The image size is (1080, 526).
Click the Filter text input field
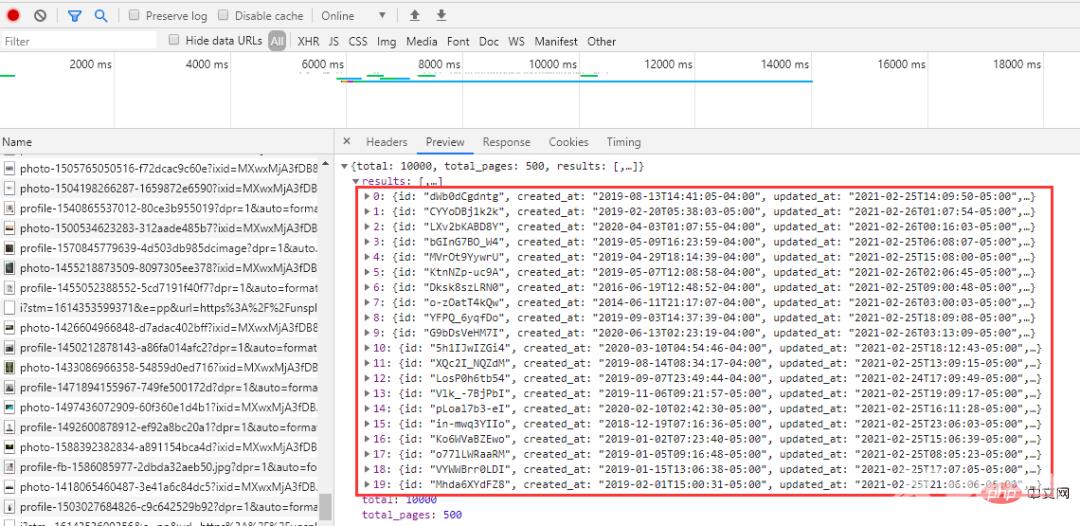78,41
